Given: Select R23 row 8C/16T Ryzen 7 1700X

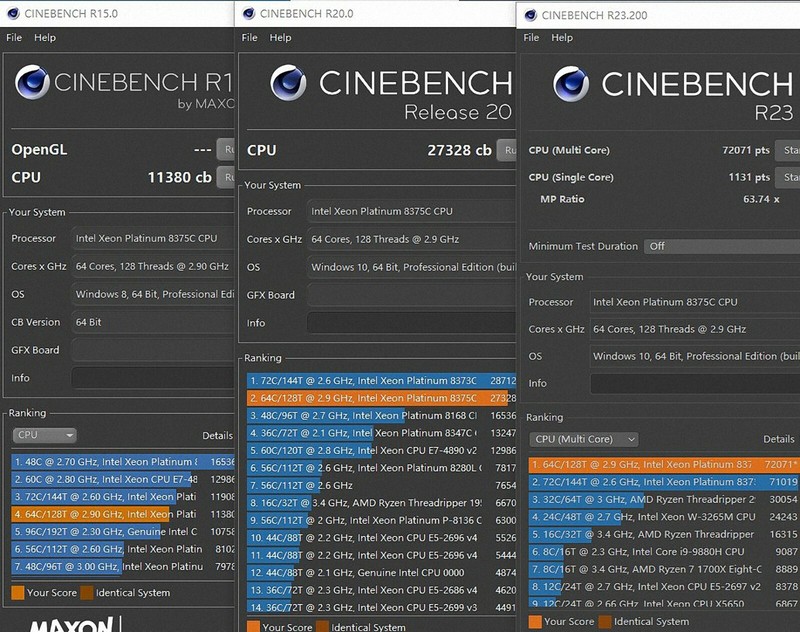Looking at the screenshot, I should click(x=664, y=569).
